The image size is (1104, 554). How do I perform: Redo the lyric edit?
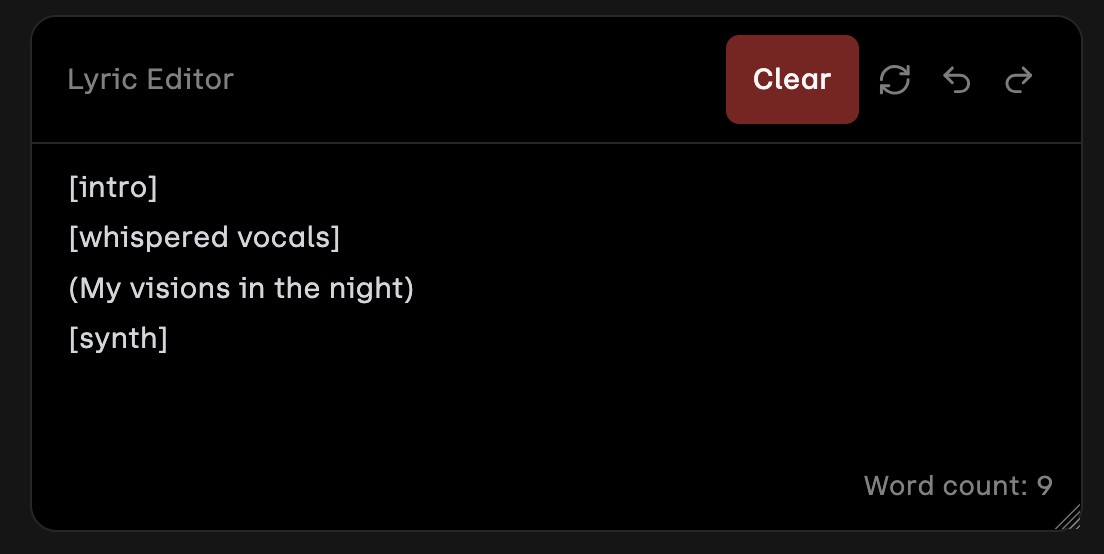tap(1018, 80)
